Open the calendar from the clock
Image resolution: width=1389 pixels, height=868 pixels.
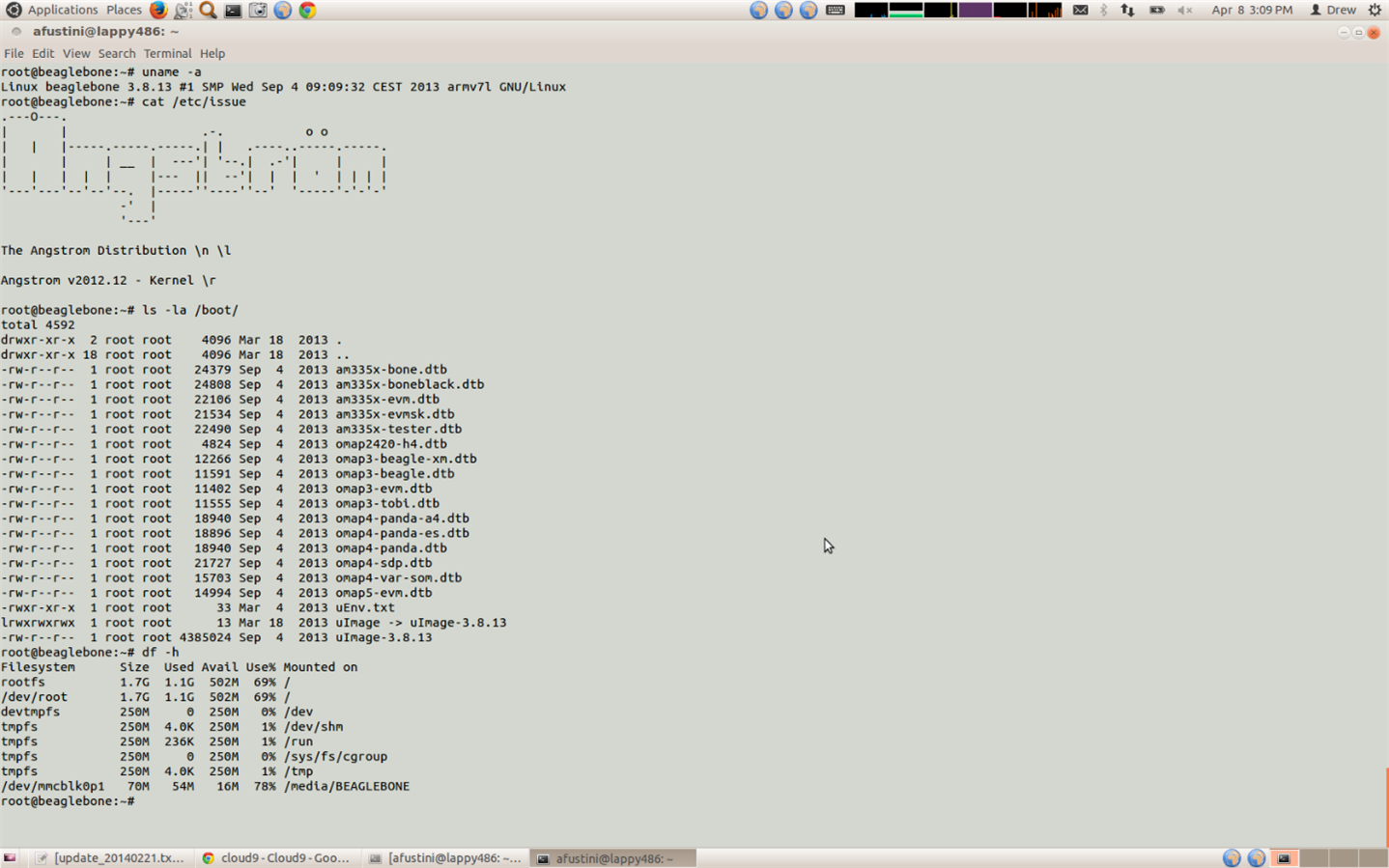pyautogui.click(x=1252, y=10)
